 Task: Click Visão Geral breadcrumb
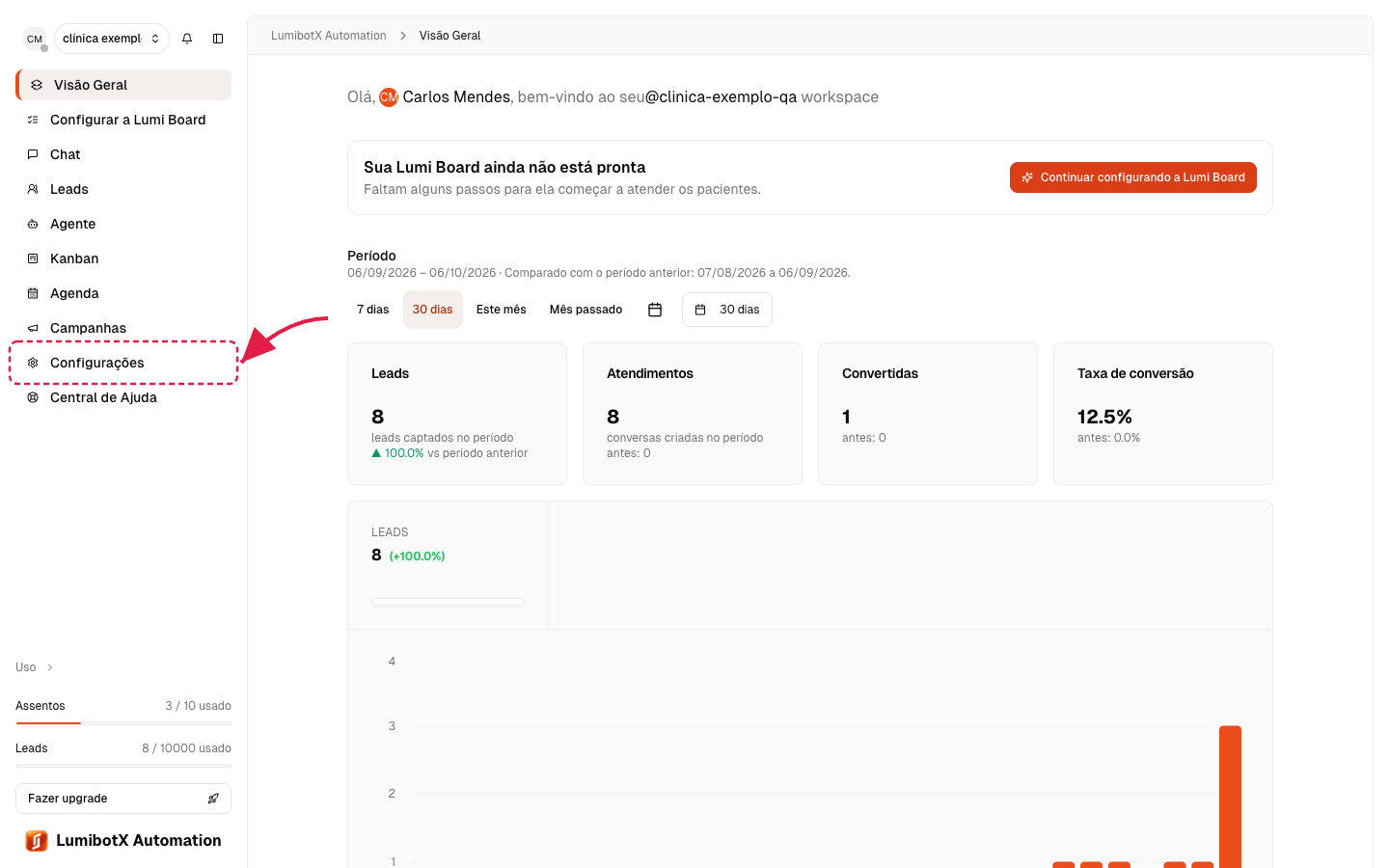[x=449, y=36]
